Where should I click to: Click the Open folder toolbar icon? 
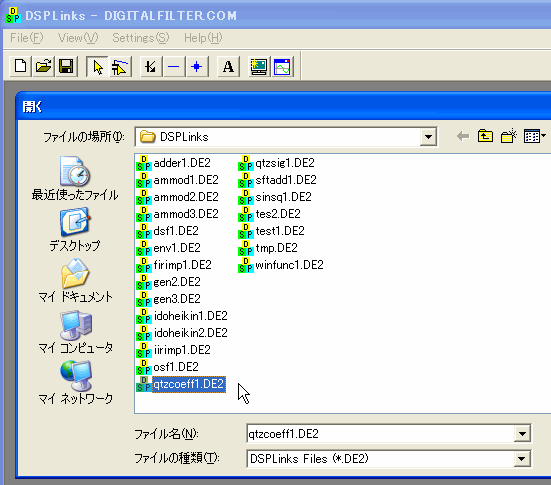[x=43, y=66]
